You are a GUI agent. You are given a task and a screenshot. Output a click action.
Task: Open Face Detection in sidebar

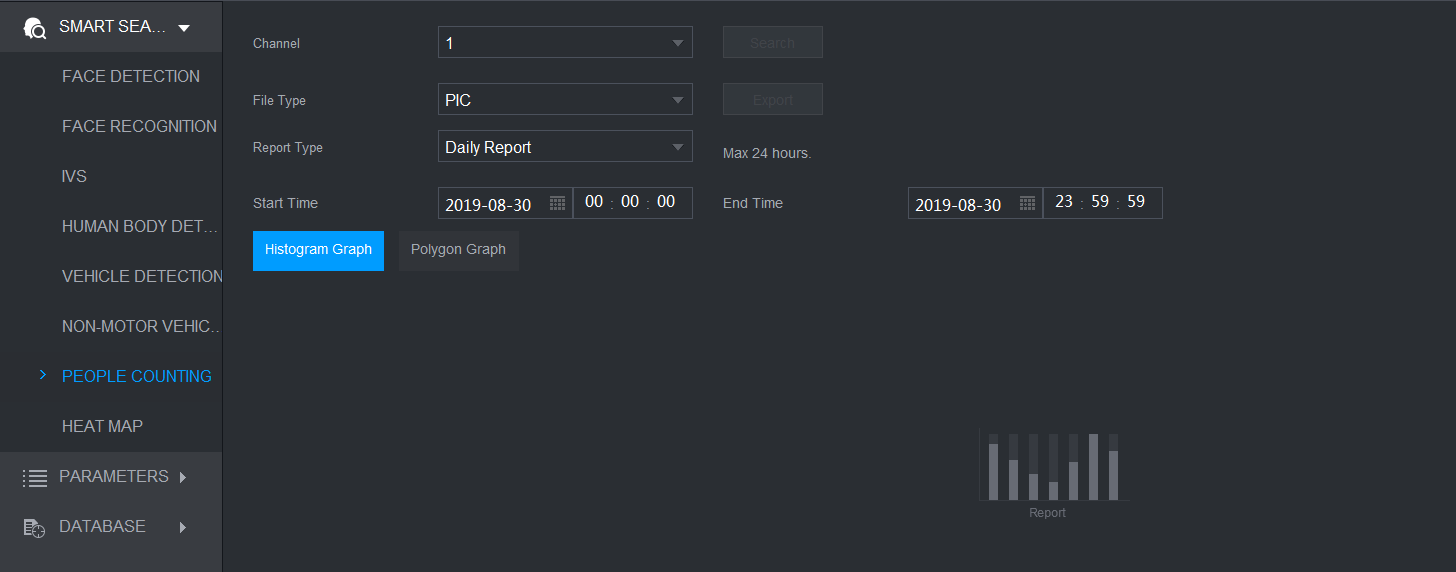(131, 76)
